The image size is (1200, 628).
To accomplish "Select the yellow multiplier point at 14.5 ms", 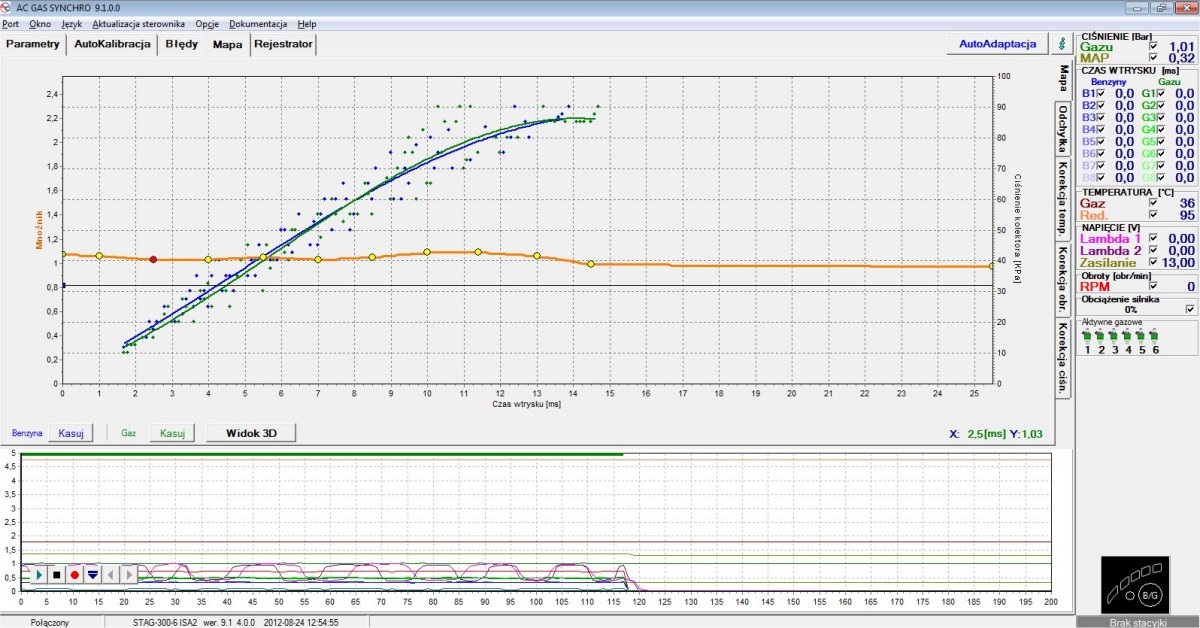I will (591, 264).
